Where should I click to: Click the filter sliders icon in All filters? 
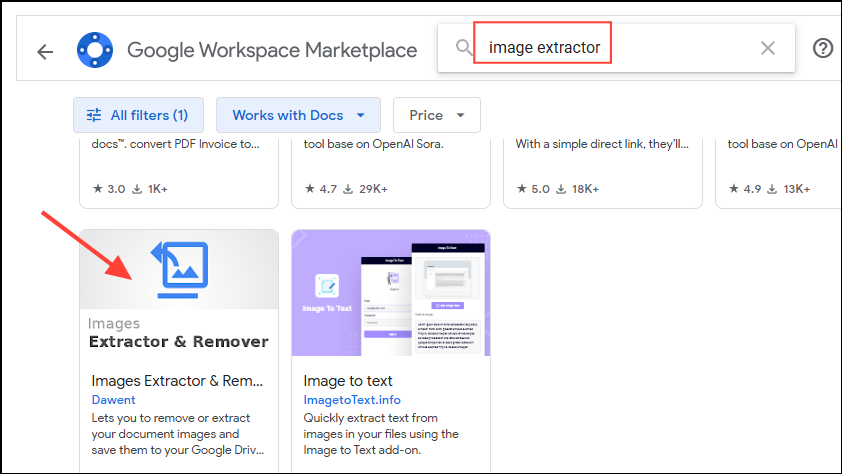94,115
